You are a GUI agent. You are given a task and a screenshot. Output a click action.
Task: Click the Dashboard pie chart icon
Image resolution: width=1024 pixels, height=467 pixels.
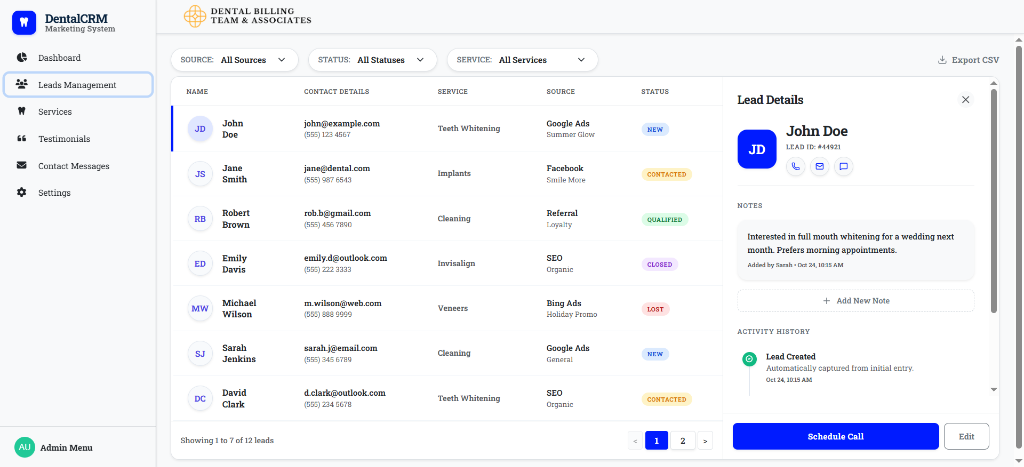pos(22,57)
